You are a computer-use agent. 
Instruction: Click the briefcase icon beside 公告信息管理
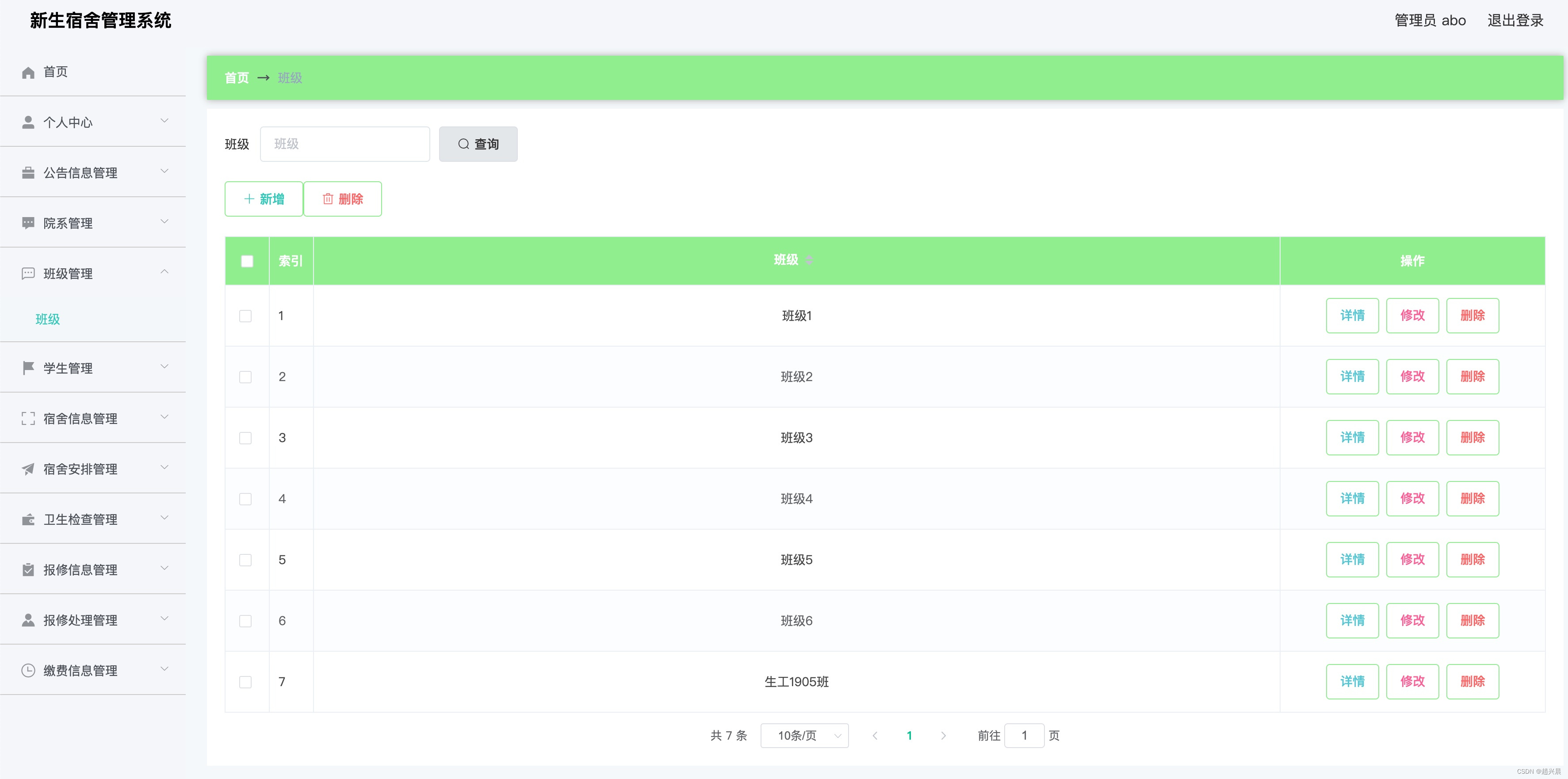click(x=28, y=173)
